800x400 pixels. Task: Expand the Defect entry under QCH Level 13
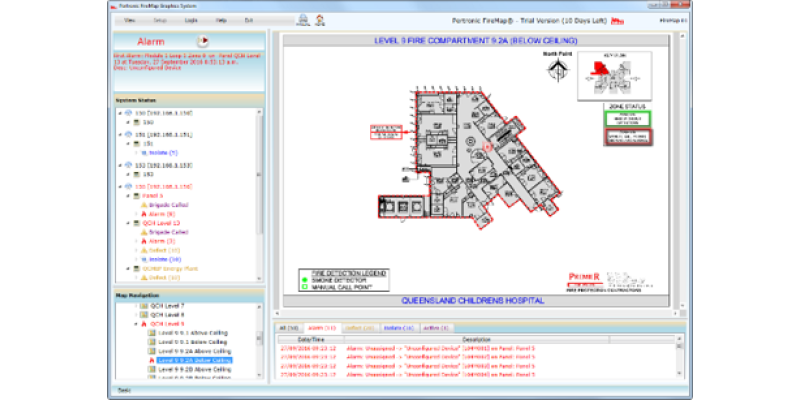tap(136, 251)
